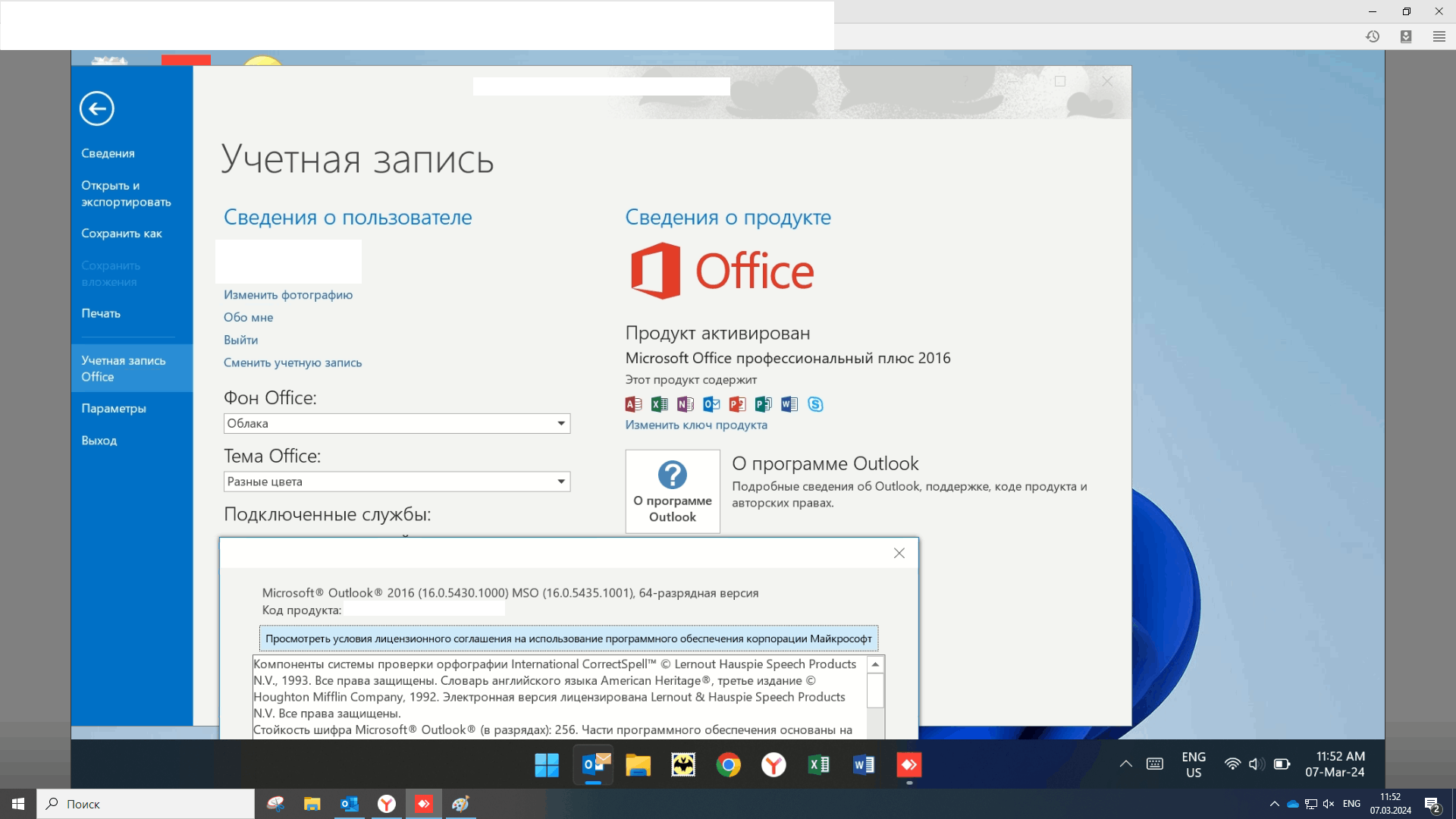Open the hamburger menu in the top toolbar
This screenshot has height=819, width=1456.
pyautogui.click(x=1439, y=36)
